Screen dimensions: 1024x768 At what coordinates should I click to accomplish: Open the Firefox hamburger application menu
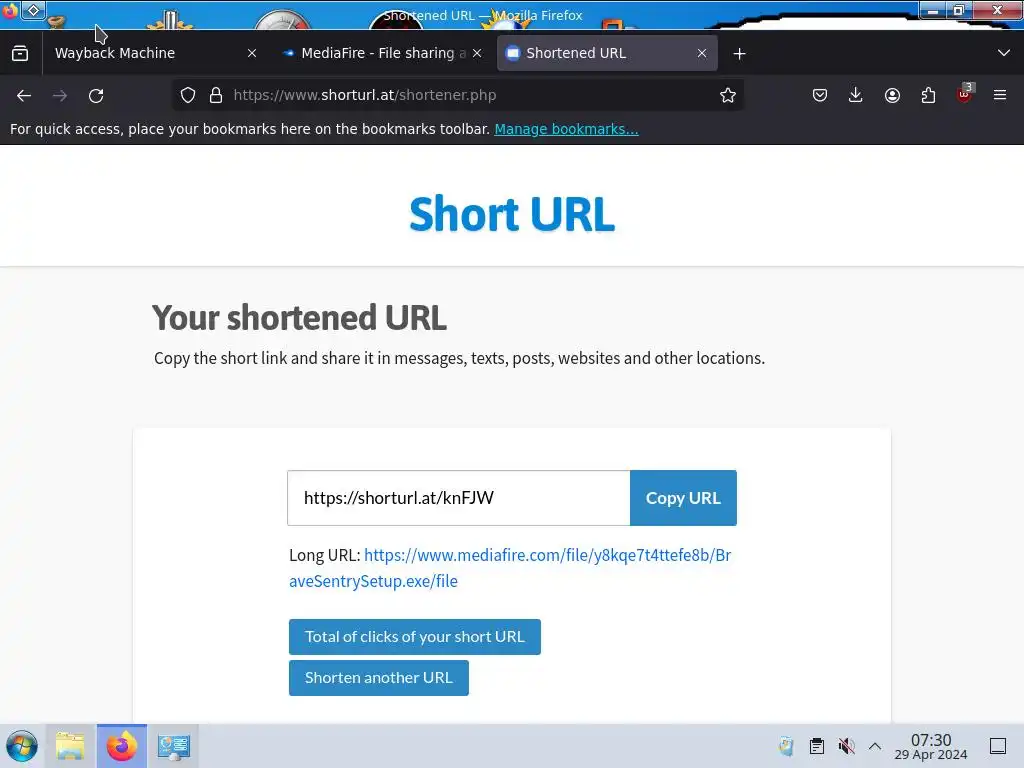[x=999, y=95]
